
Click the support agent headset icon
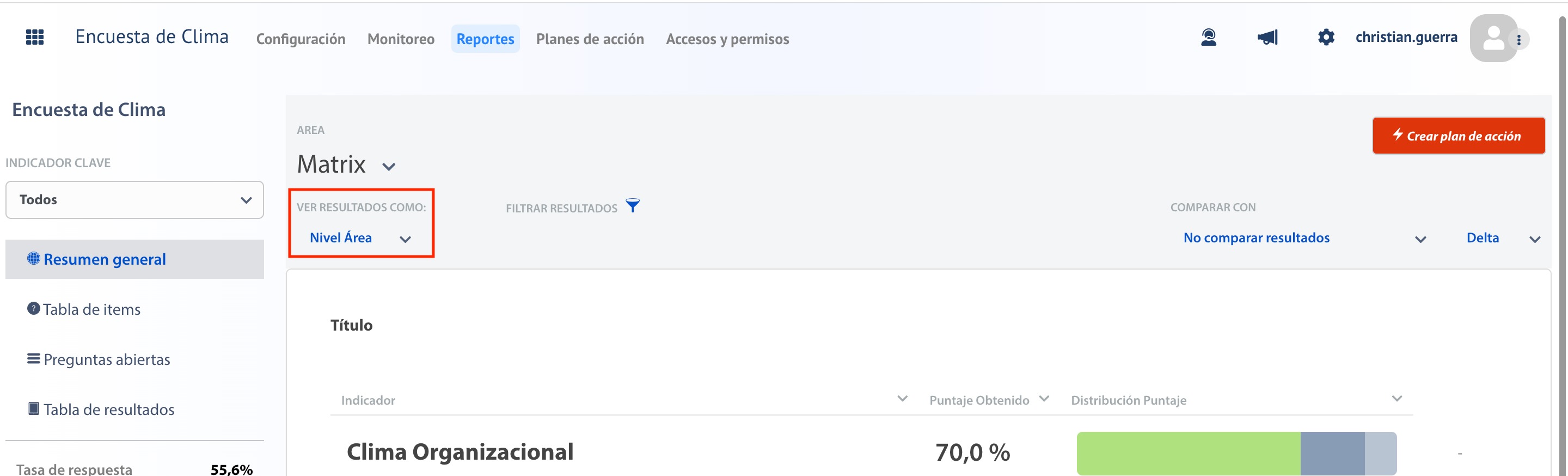[1208, 38]
